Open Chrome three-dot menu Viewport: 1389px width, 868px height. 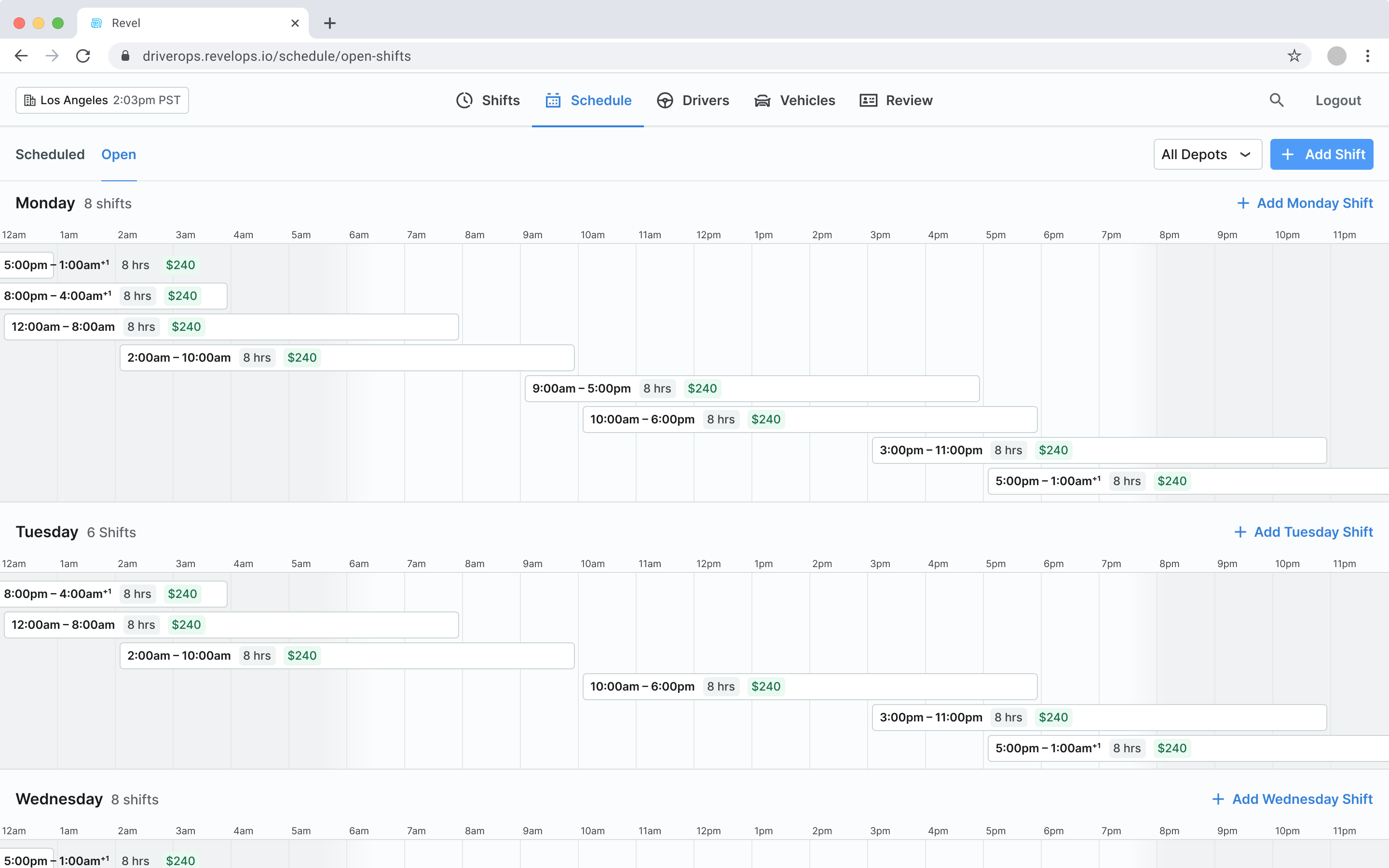pyautogui.click(x=1367, y=55)
